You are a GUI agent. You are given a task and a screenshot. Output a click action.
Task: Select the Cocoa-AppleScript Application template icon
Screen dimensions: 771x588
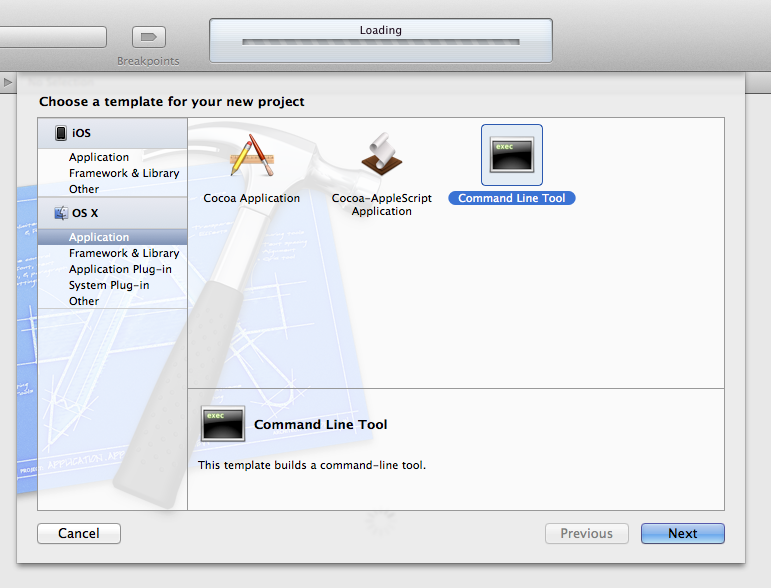pos(382,154)
